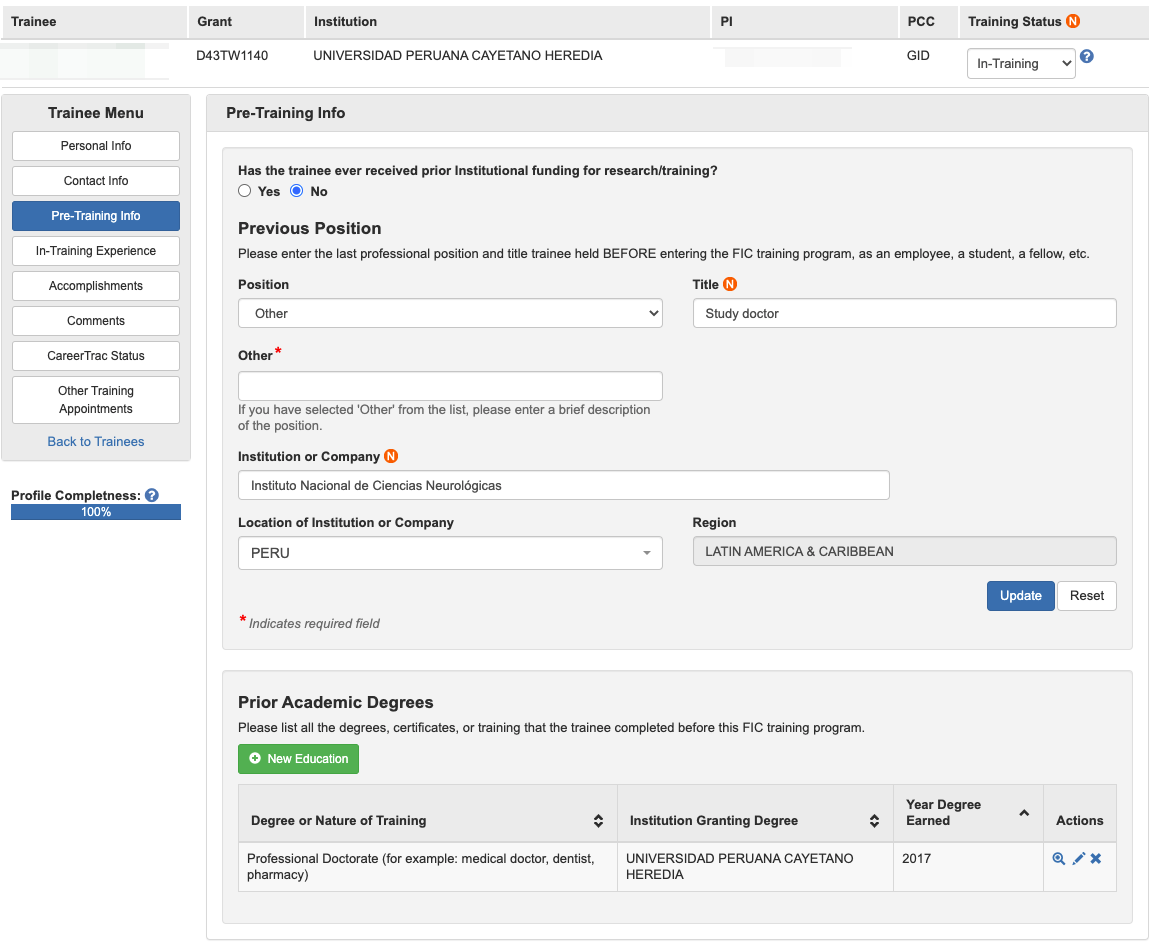
Task: Click the delete X icon in Actions
Action: coord(1096,859)
